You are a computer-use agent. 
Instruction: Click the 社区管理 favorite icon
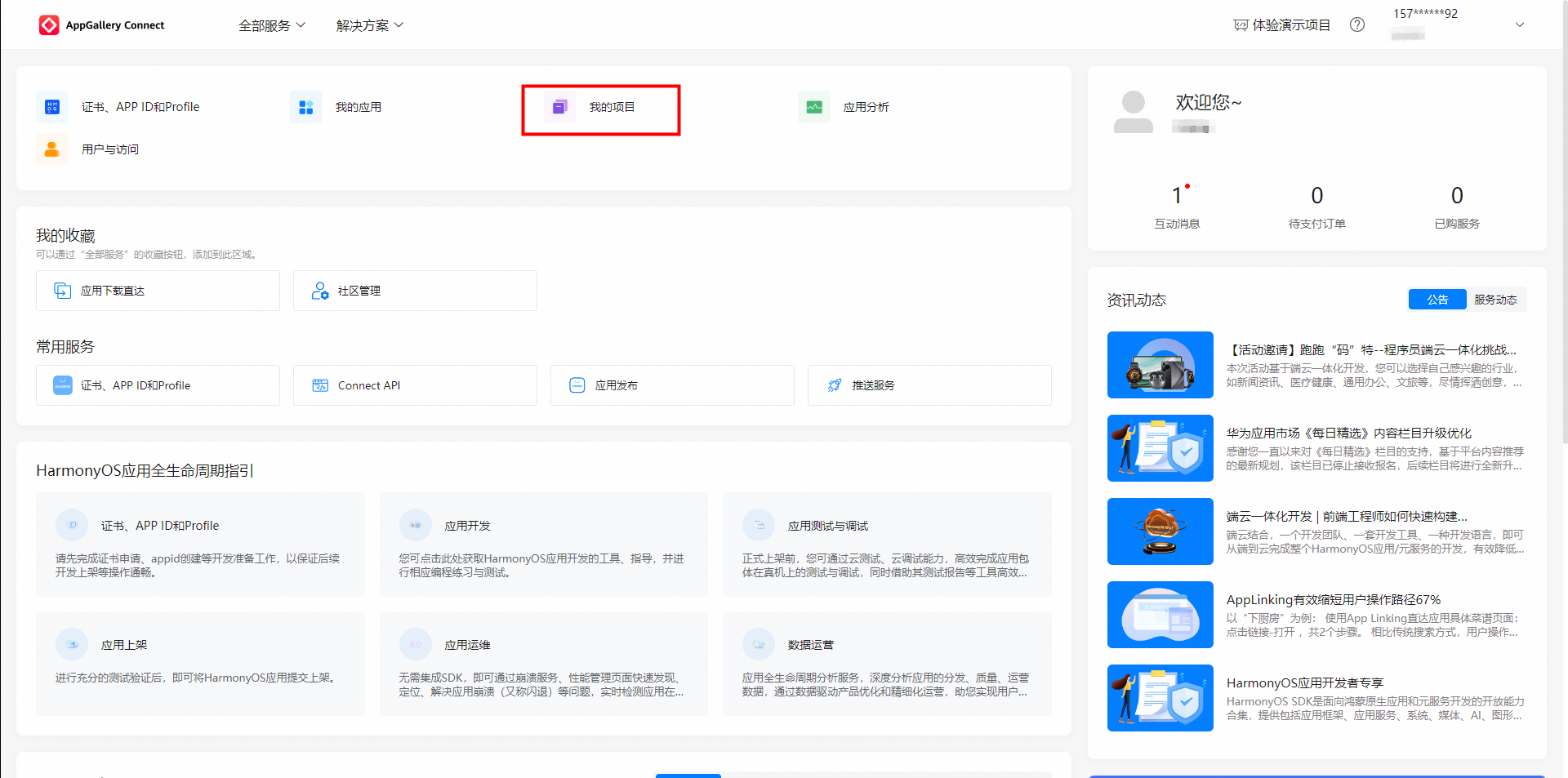click(320, 291)
